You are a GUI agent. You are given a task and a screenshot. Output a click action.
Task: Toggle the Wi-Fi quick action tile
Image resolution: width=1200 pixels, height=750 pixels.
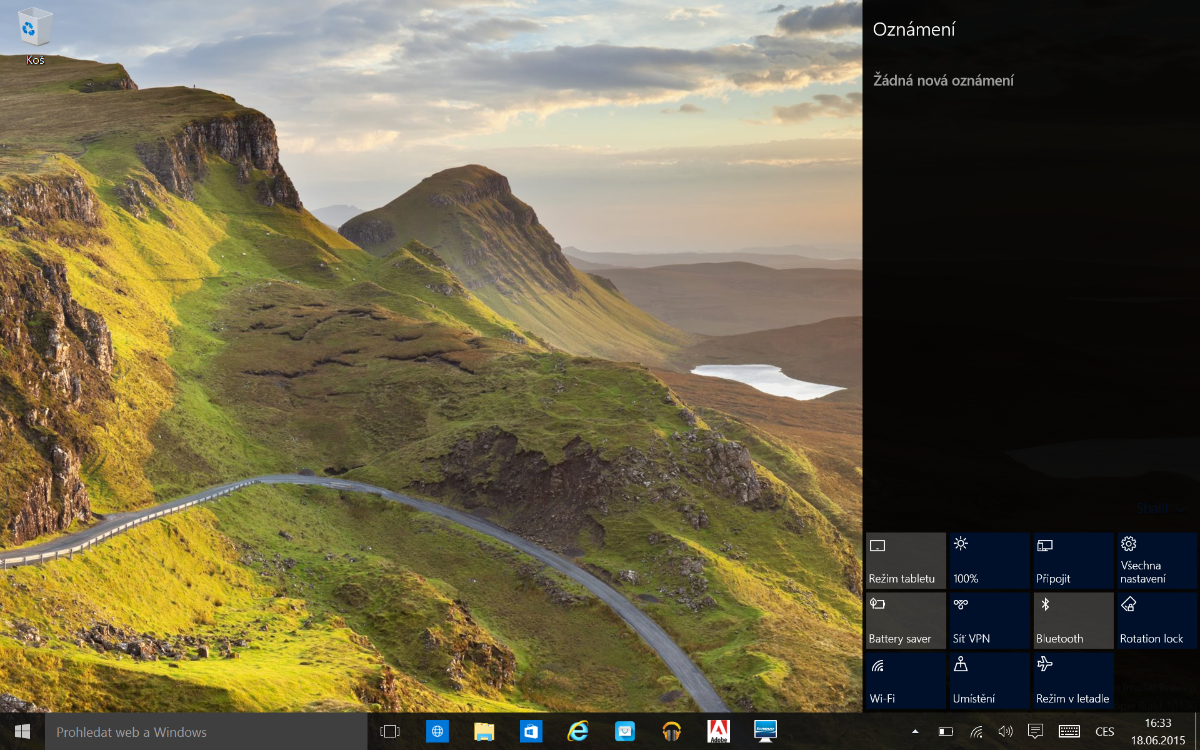tap(905, 680)
